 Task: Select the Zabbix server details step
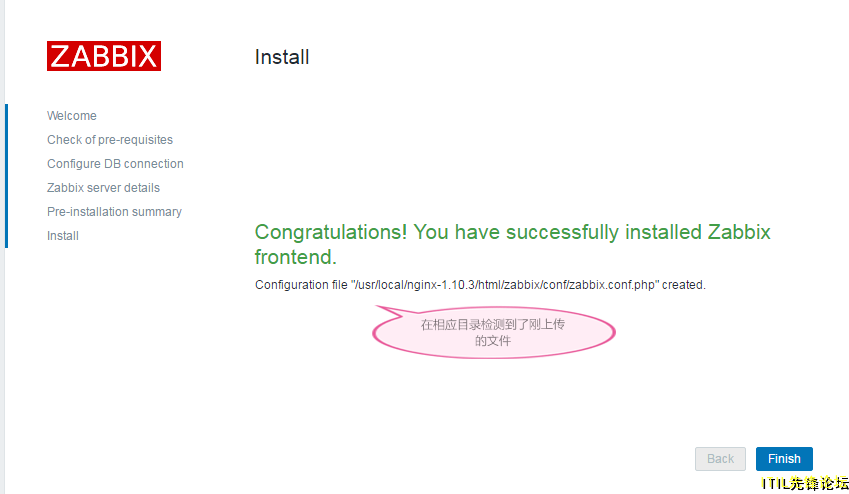pyautogui.click(x=103, y=187)
